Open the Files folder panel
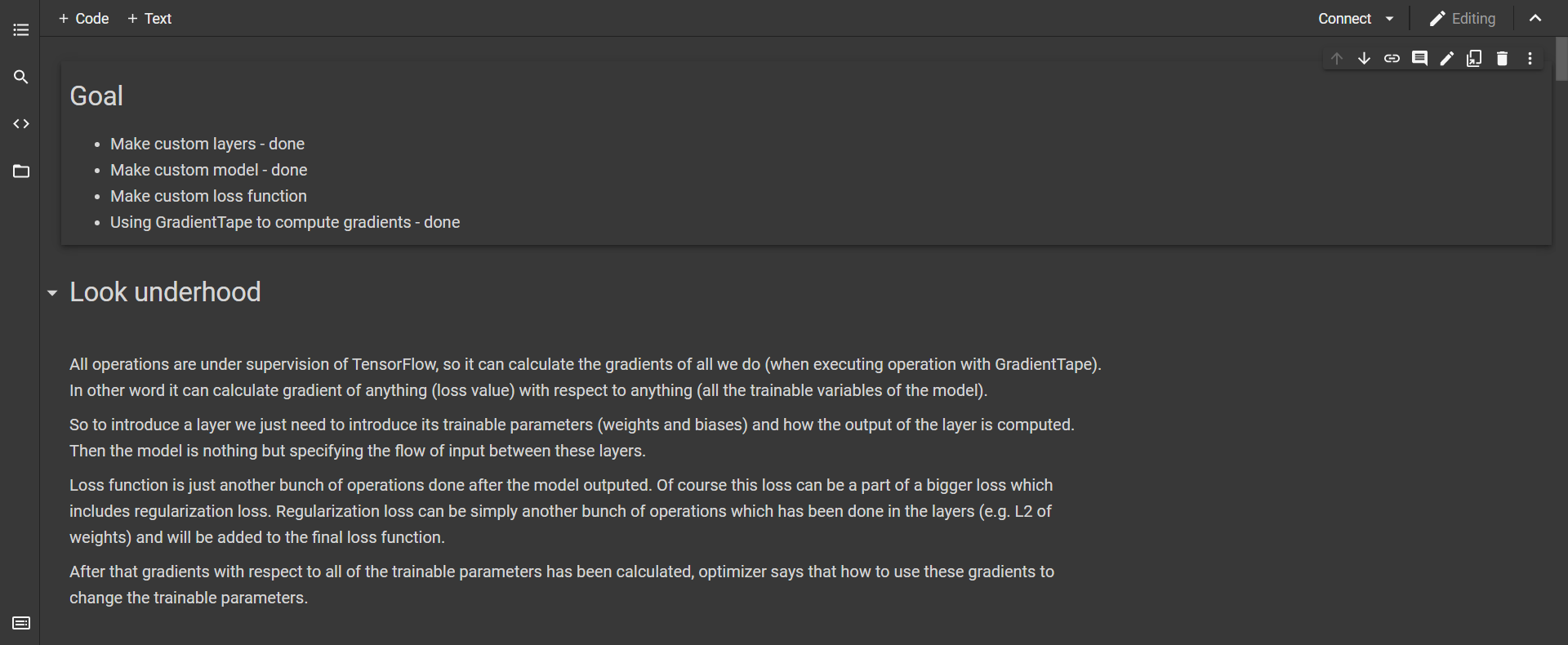The width and height of the screenshot is (1568, 645). coord(21,171)
